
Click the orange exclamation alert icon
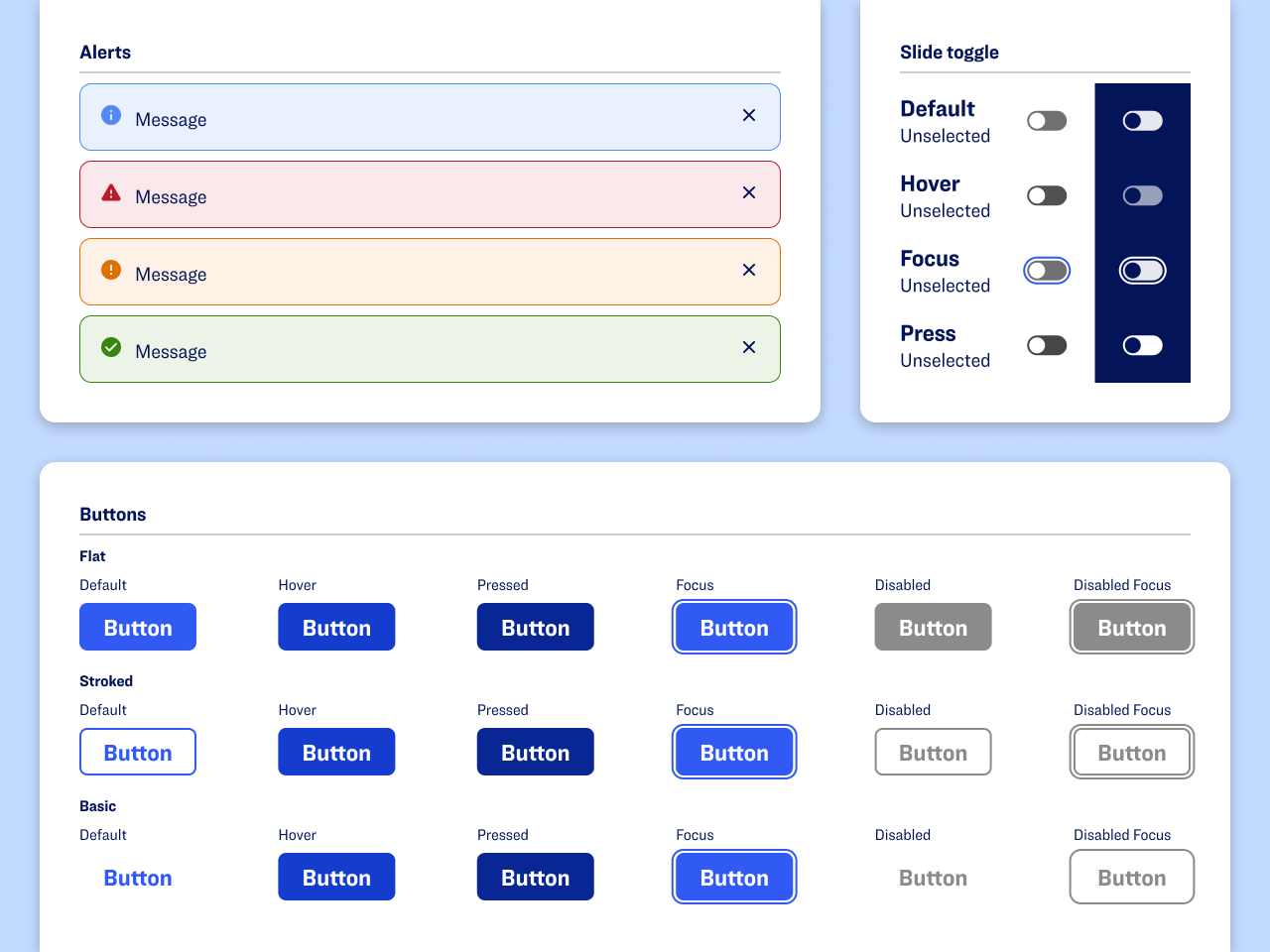pyautogui.click(x=111, y=270)
